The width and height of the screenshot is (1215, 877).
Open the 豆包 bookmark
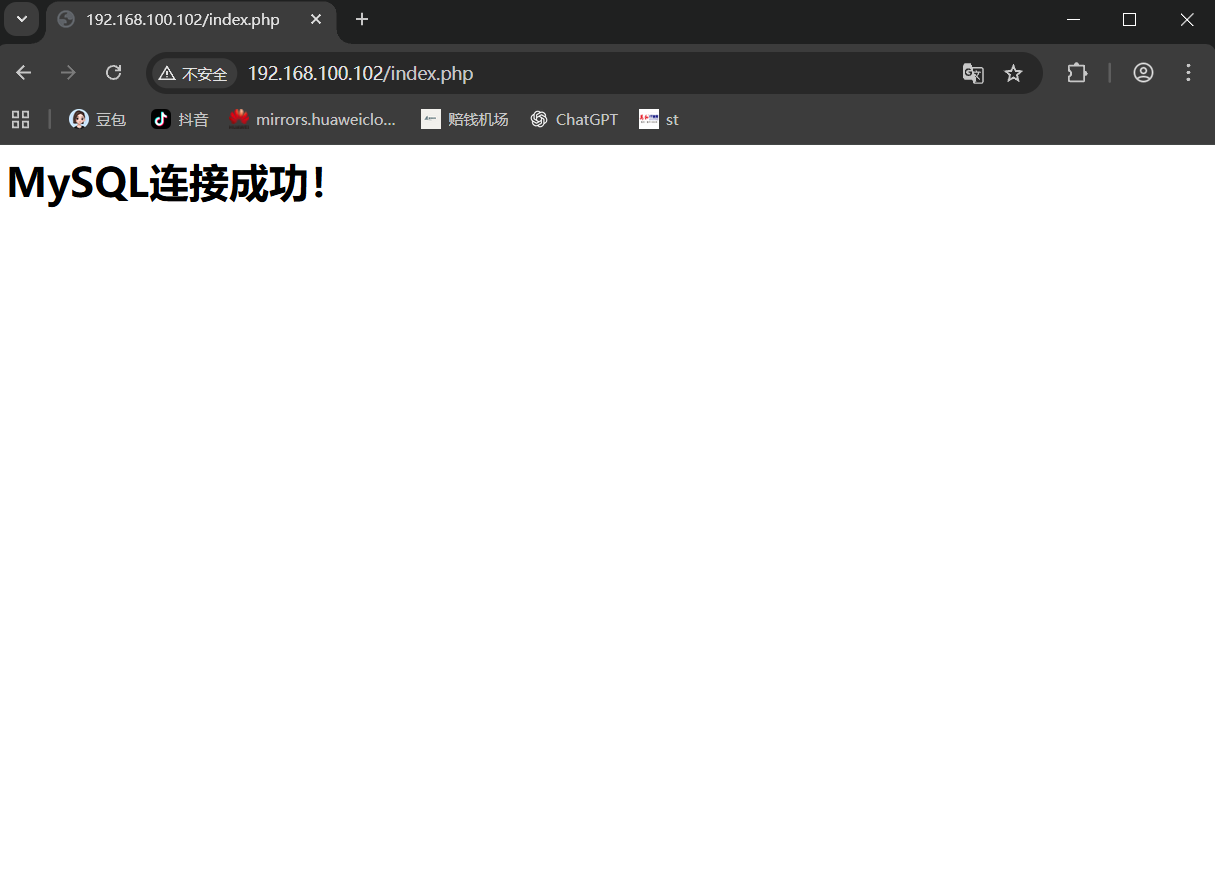(97, 119)
